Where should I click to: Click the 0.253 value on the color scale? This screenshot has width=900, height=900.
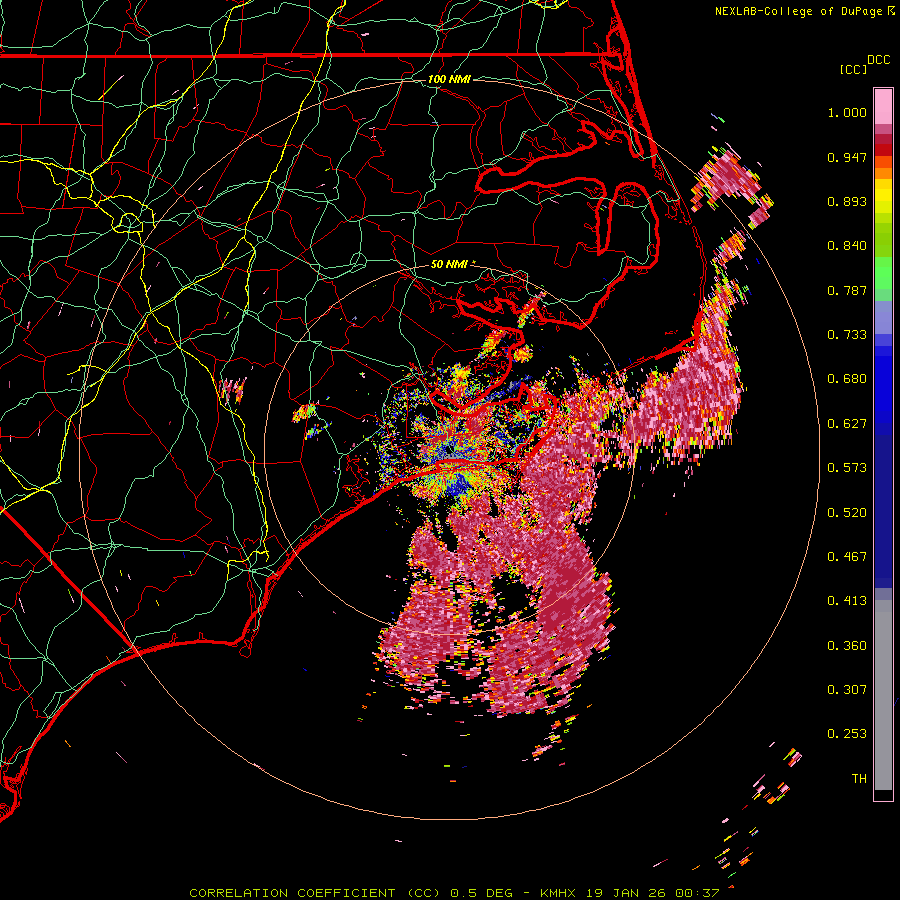click(x=847, y=734)
